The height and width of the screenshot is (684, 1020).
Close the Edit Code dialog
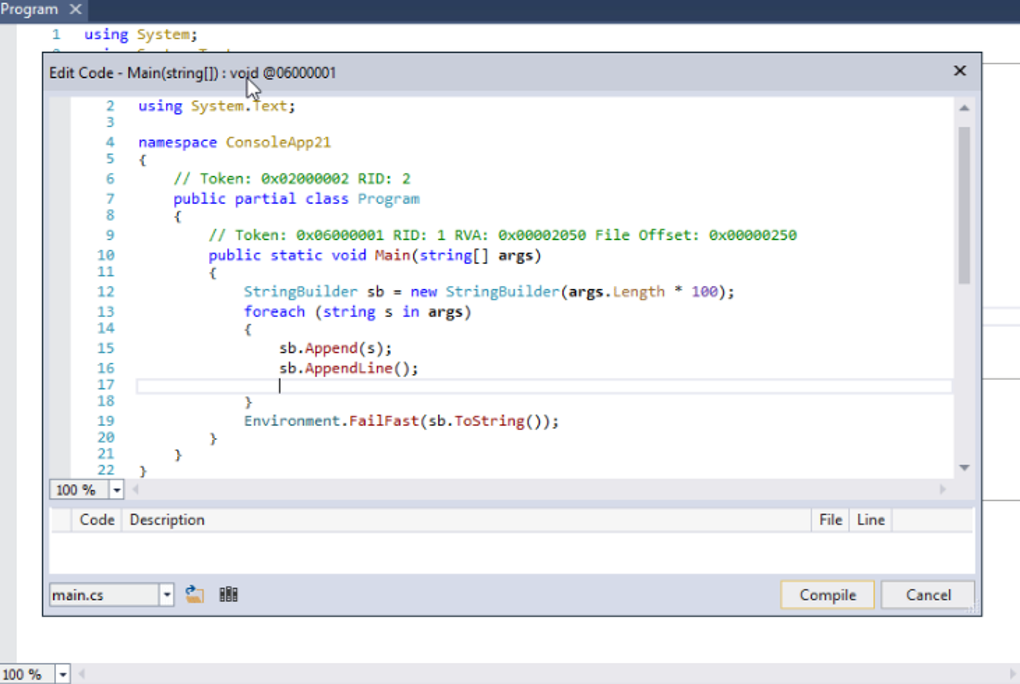coord(959,71)
